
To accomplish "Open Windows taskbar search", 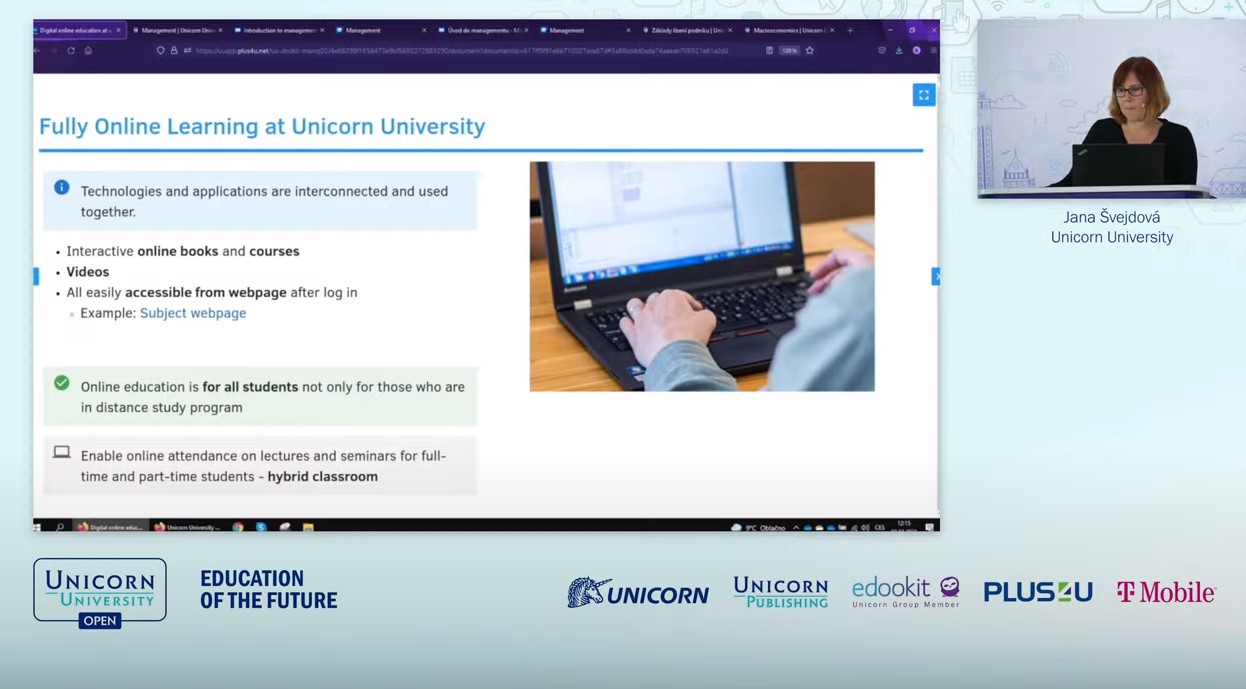I will pos(60,526).
